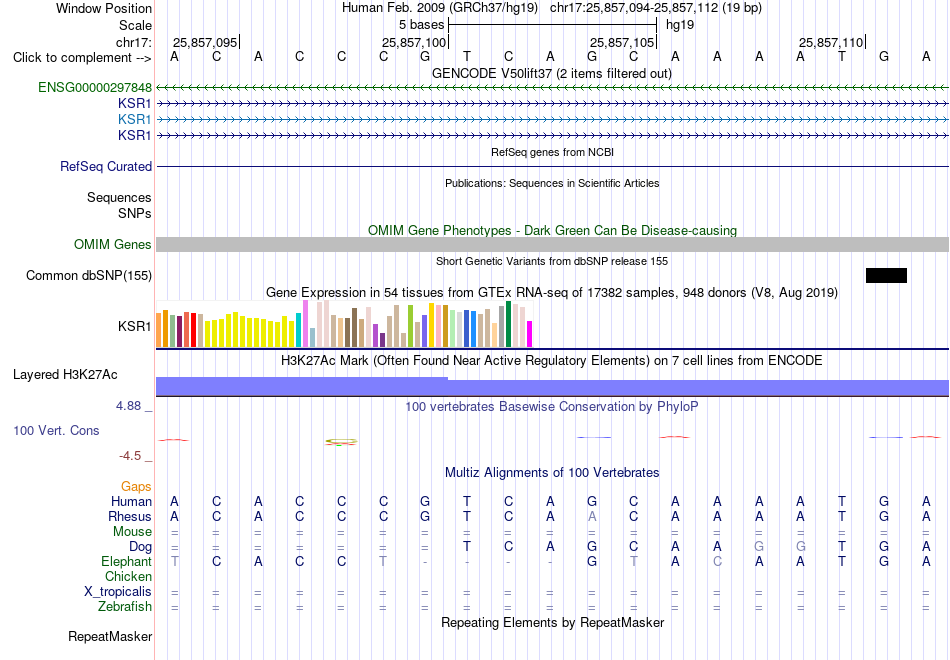Click base T in the reference sequence after G
The image size is (950, 660).
pyautogui.click(x=467, y=57)
